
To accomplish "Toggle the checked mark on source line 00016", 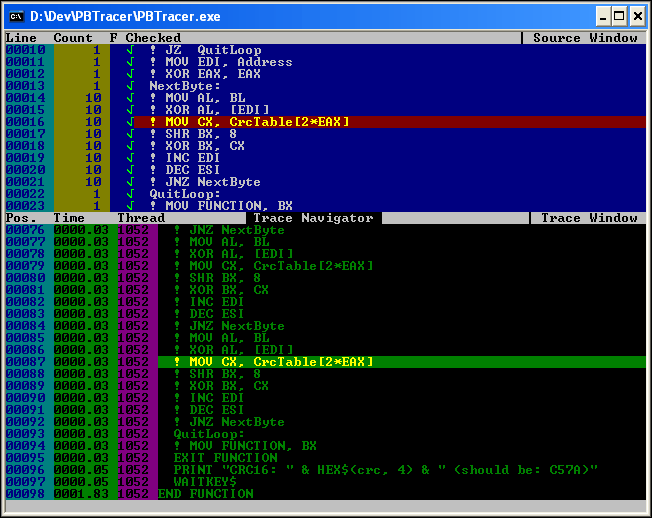I will pyautogui.click(x=130, y=122).
